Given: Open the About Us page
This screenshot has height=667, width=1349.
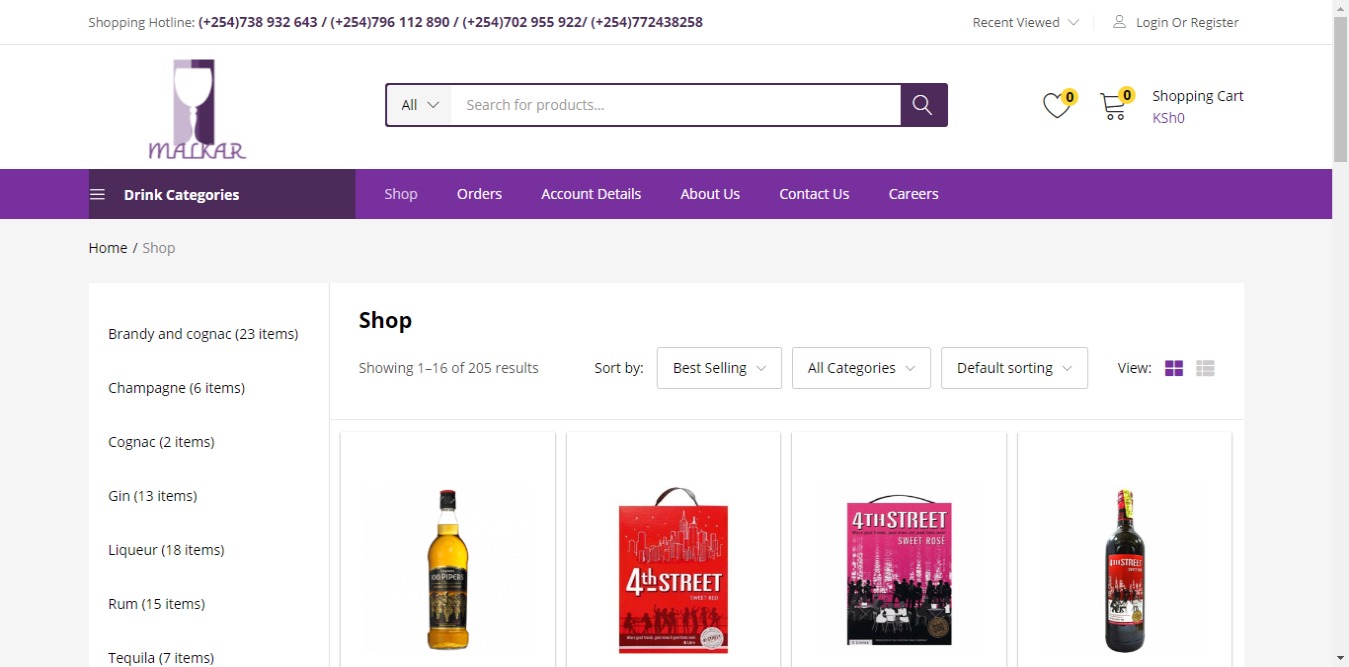Looking at the screenshot, I should click(x=710, y=194).
